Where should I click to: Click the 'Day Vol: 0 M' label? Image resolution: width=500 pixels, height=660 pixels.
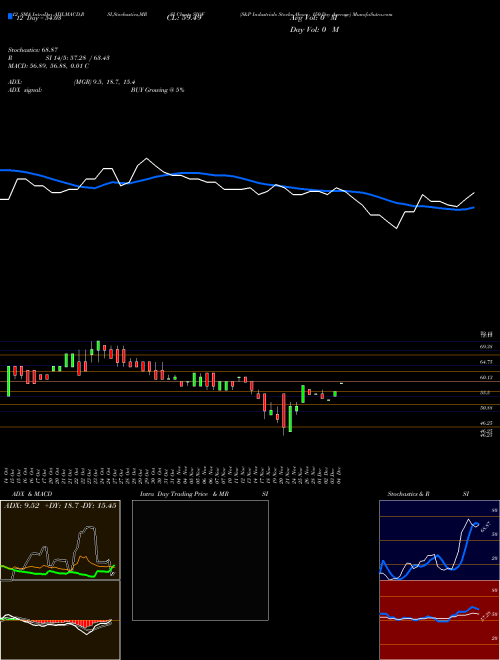point(314,29)
